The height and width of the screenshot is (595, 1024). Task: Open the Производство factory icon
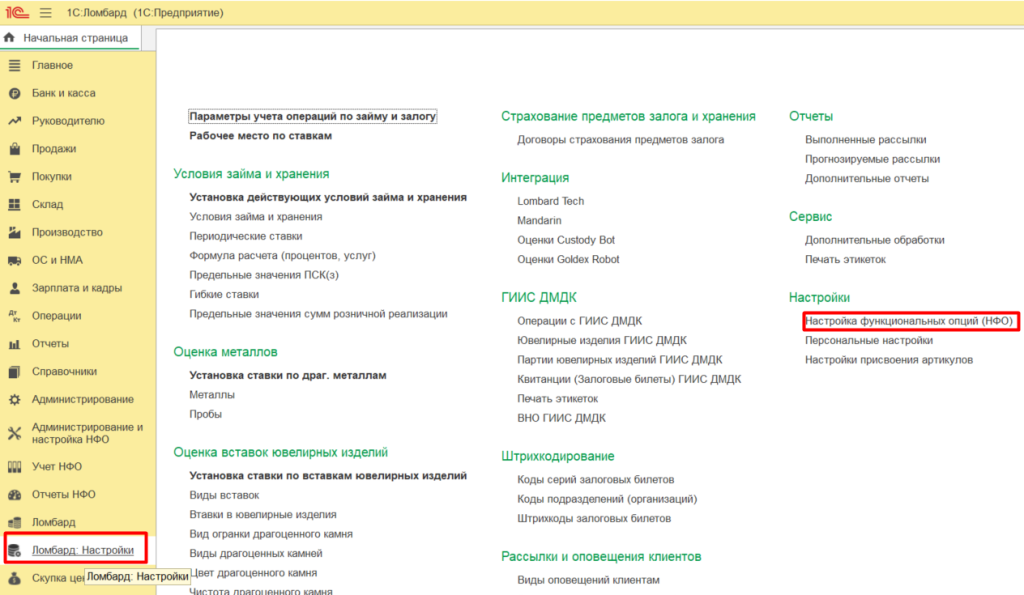(x=14, y=233)
